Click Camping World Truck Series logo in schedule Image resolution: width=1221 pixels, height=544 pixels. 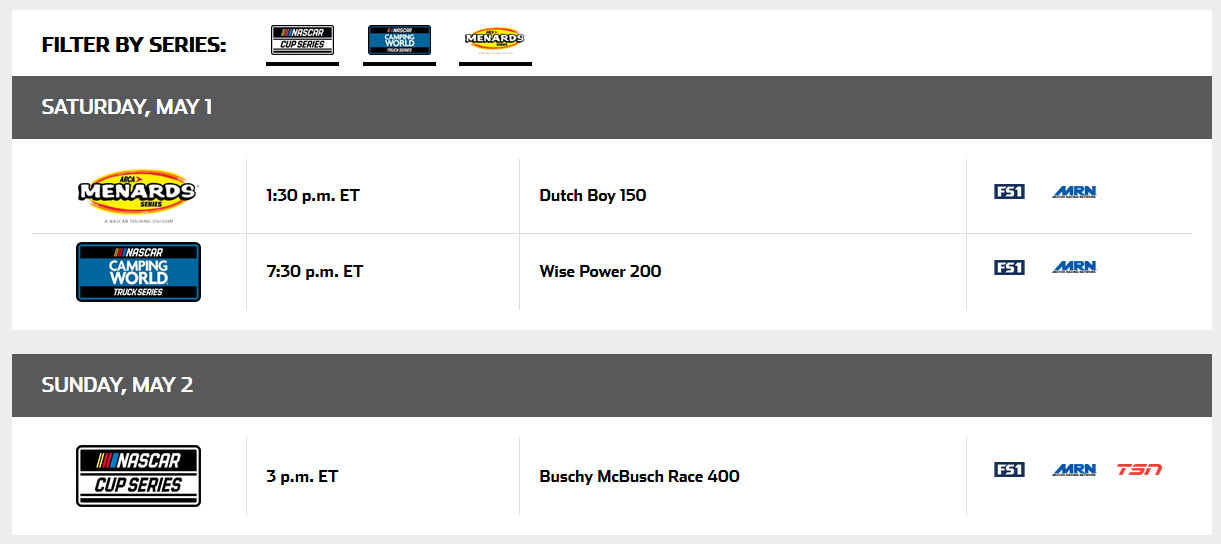click(138, 271)
